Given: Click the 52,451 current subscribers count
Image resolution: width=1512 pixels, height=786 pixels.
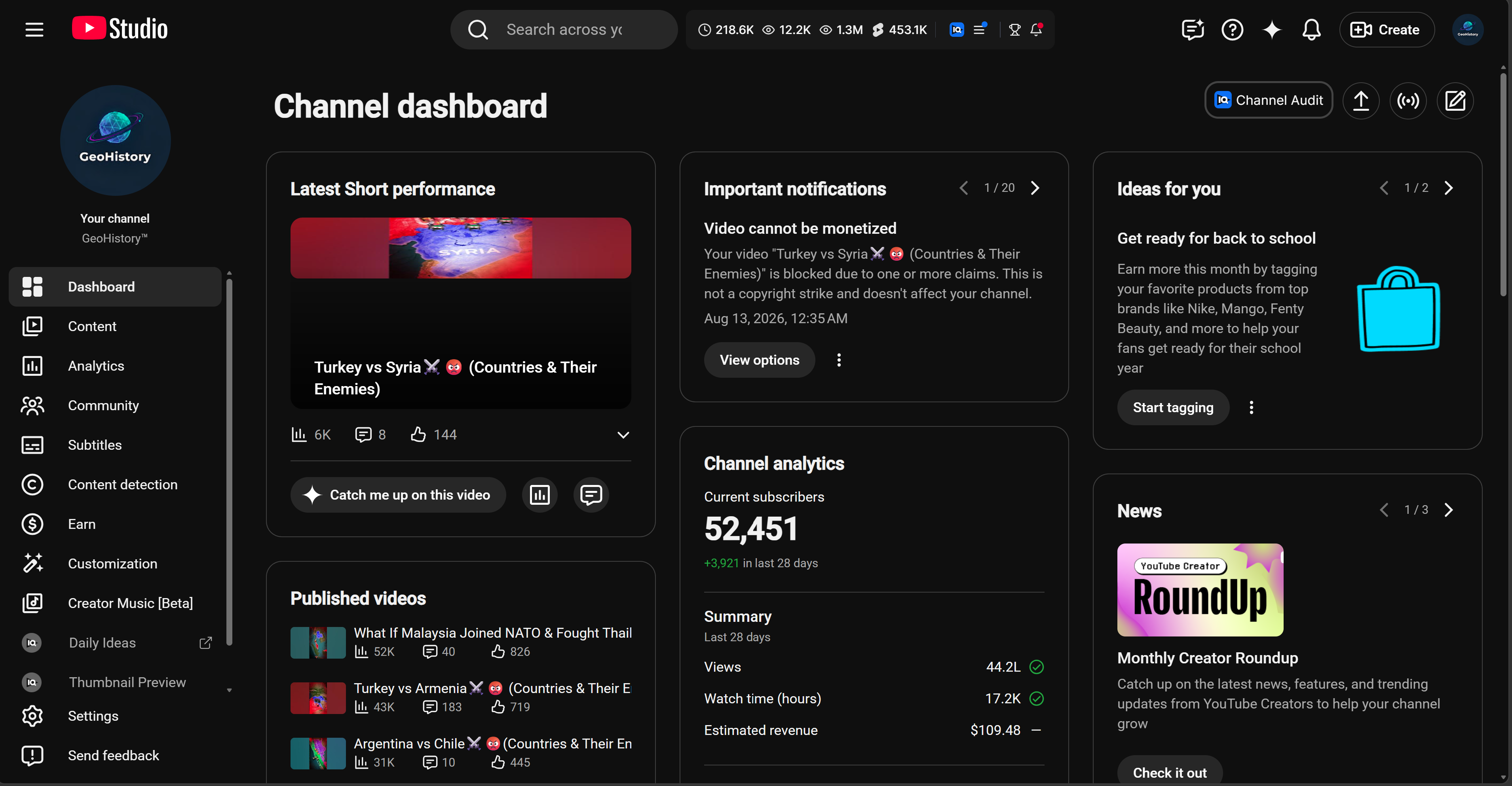Looking at the screenshot, I should [x=751, y=529].
